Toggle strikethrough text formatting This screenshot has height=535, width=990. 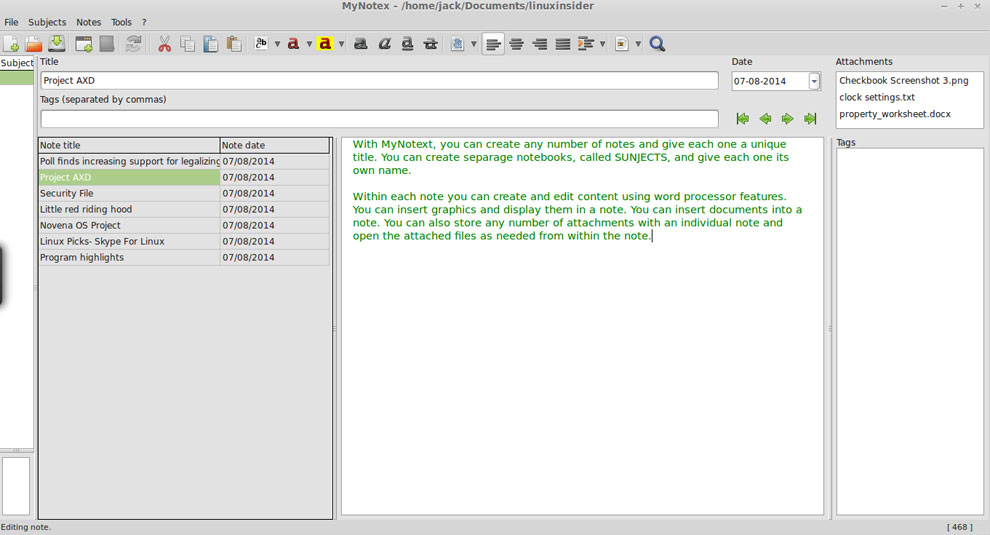pyautogui.click(x=431, y=44)
